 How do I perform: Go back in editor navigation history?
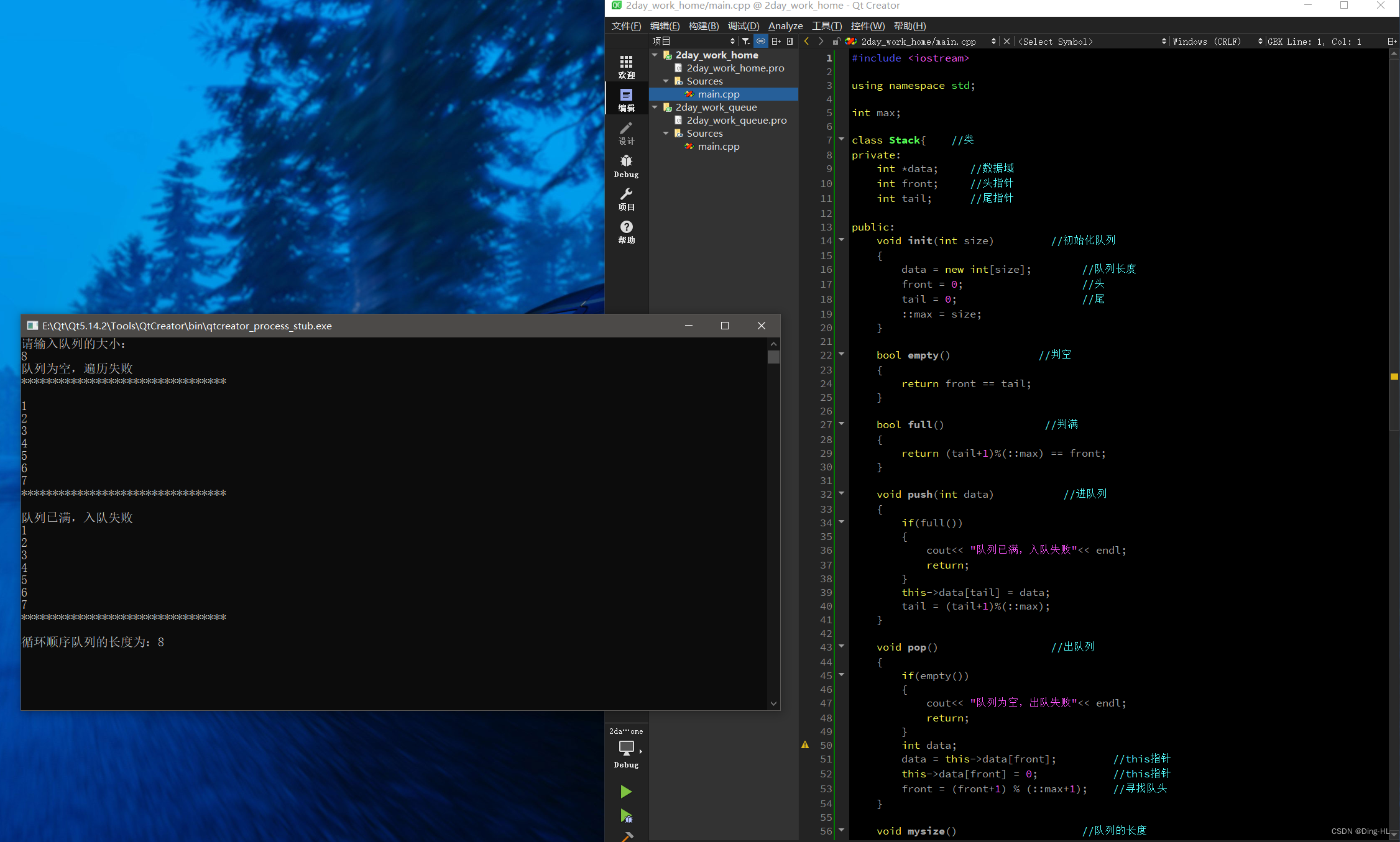[x=806, y=42]
